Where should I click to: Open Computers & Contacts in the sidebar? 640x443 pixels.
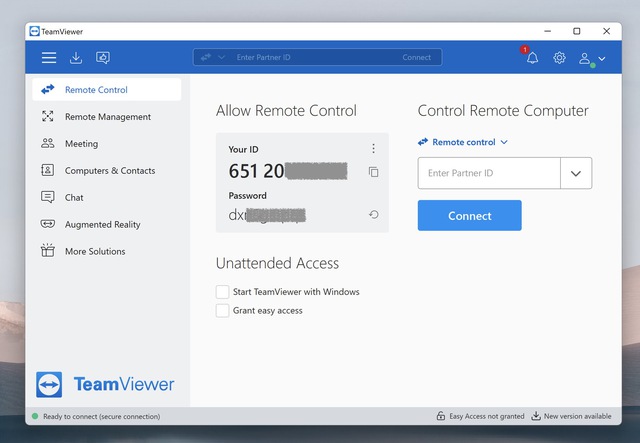(107, 171)
